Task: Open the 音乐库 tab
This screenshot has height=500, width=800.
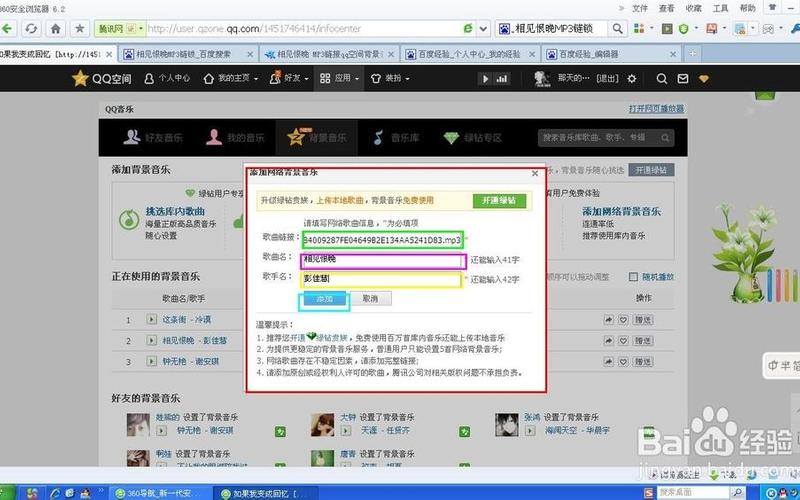Action: tap(396, 138)
